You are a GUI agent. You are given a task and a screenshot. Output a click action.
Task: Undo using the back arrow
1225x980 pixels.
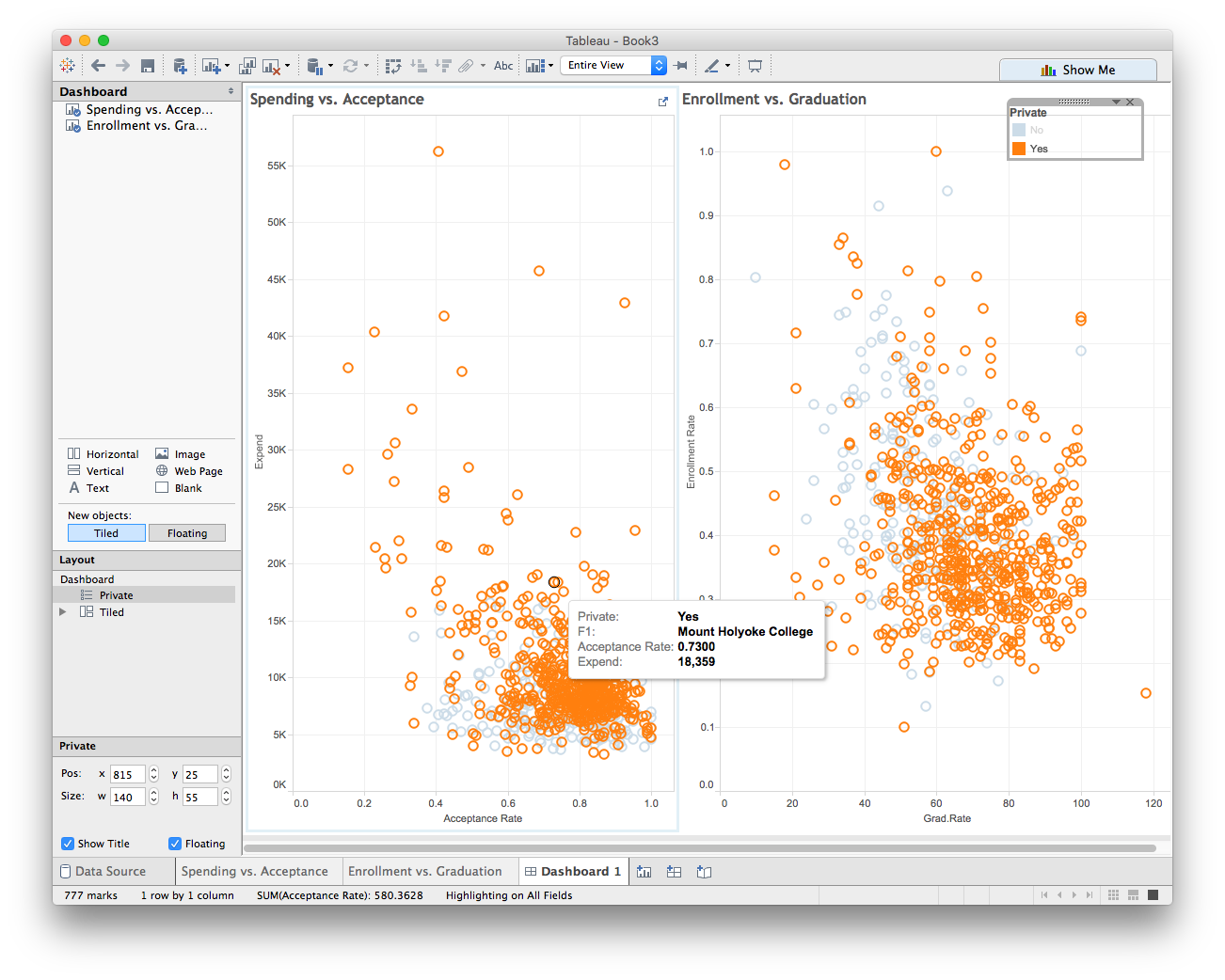tap(98, 66)
